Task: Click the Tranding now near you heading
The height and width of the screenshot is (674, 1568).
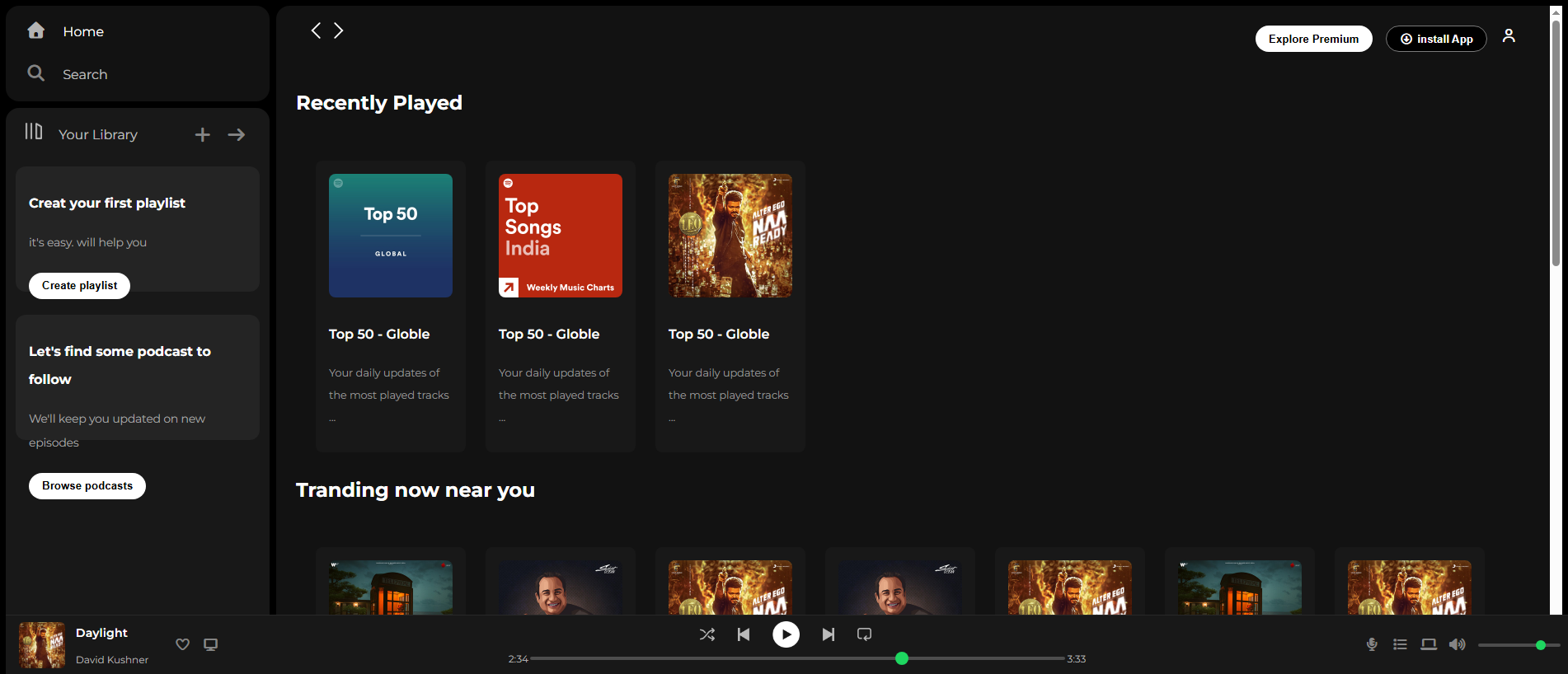Action: (415, 490)
